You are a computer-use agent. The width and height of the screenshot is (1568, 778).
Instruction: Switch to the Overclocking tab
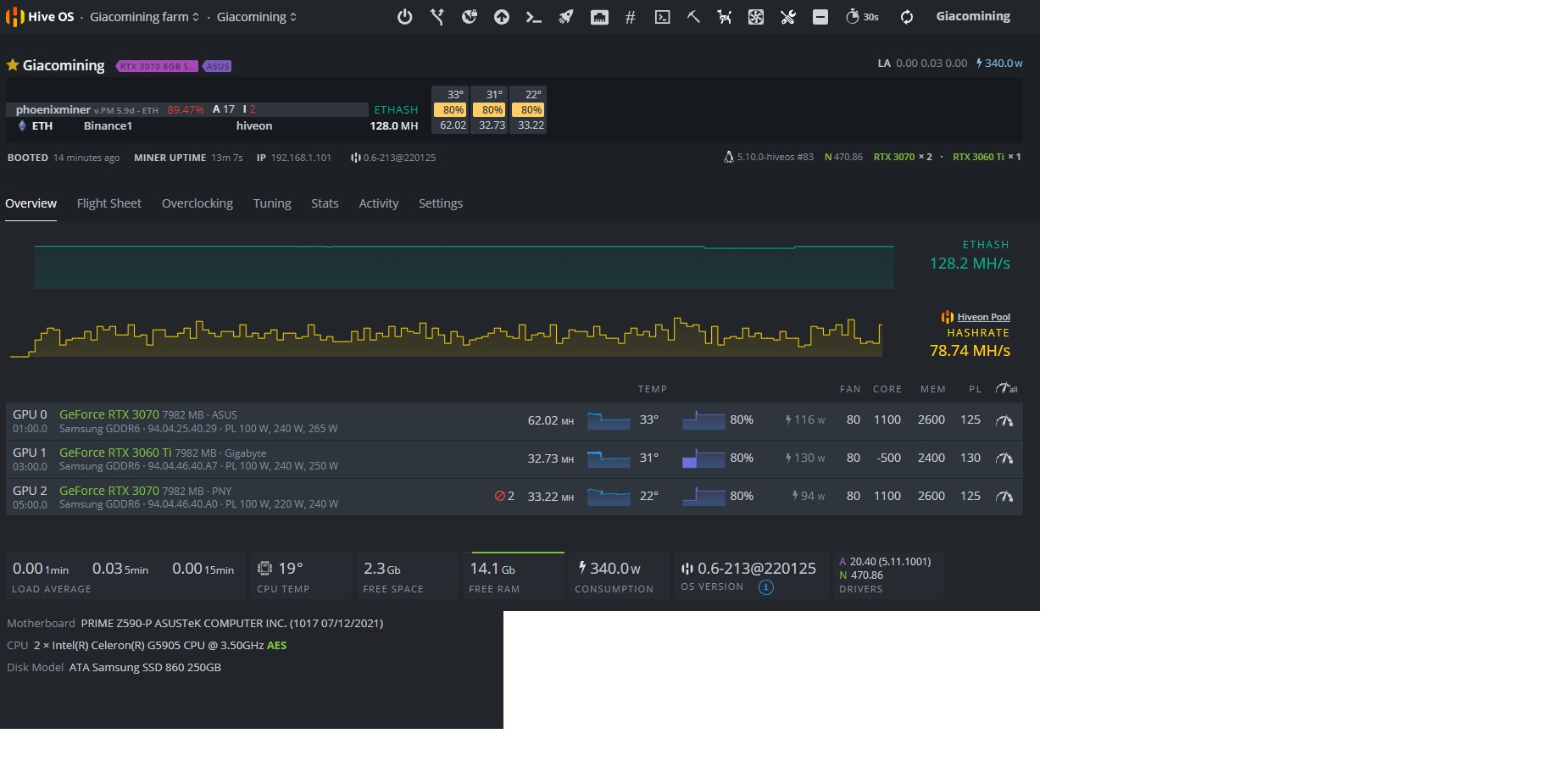pyautogui.click(x=197, y=203)
